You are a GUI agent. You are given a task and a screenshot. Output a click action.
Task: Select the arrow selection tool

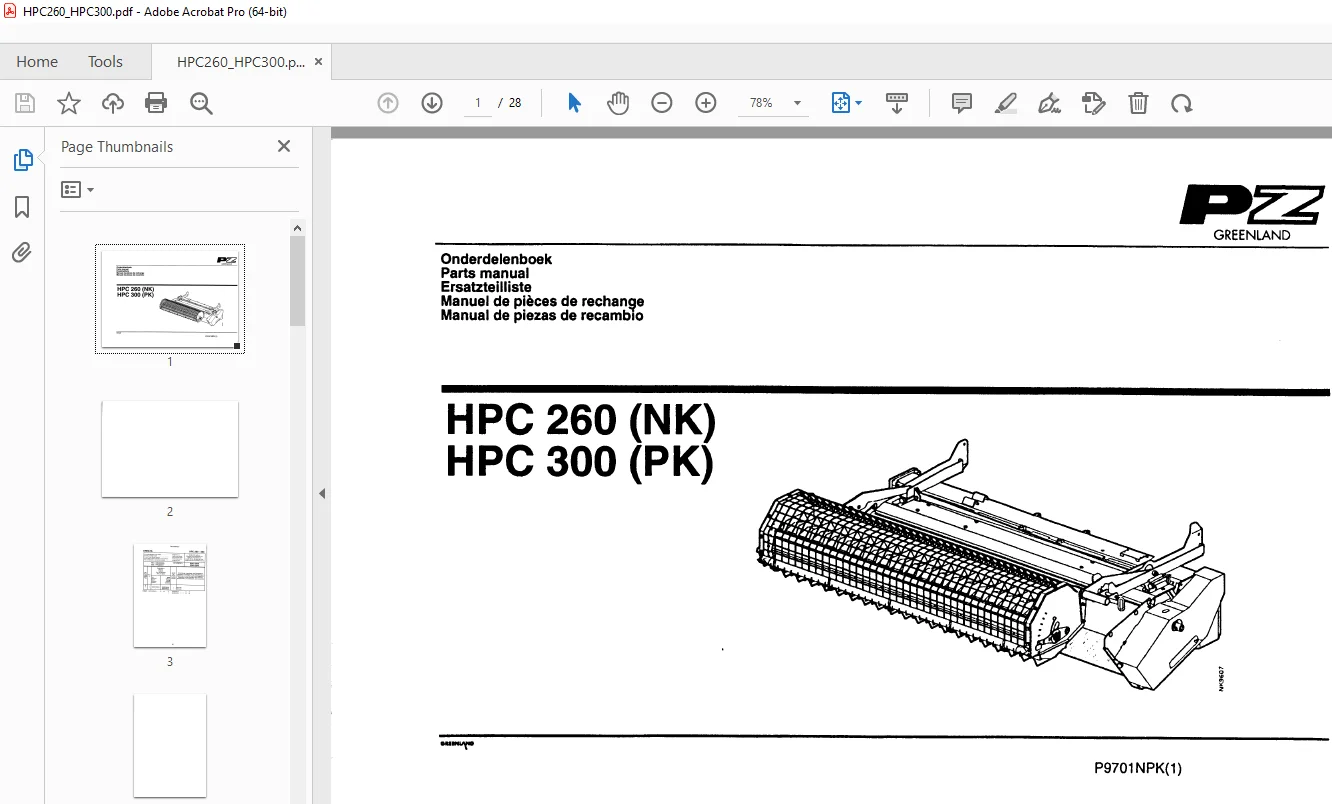pos(574,103)
